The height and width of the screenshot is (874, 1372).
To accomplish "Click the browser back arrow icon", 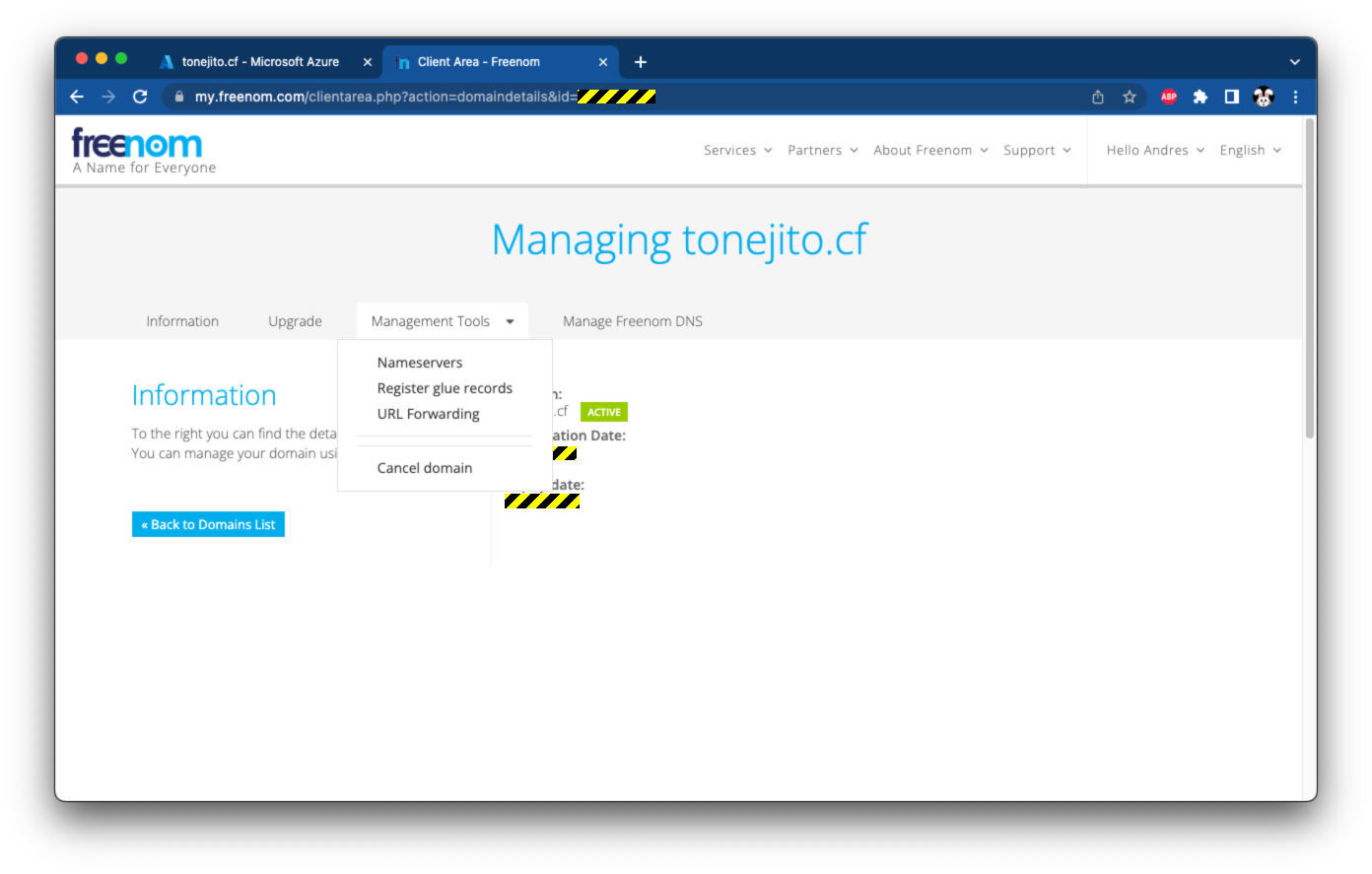I will click(x=77, y=97).
